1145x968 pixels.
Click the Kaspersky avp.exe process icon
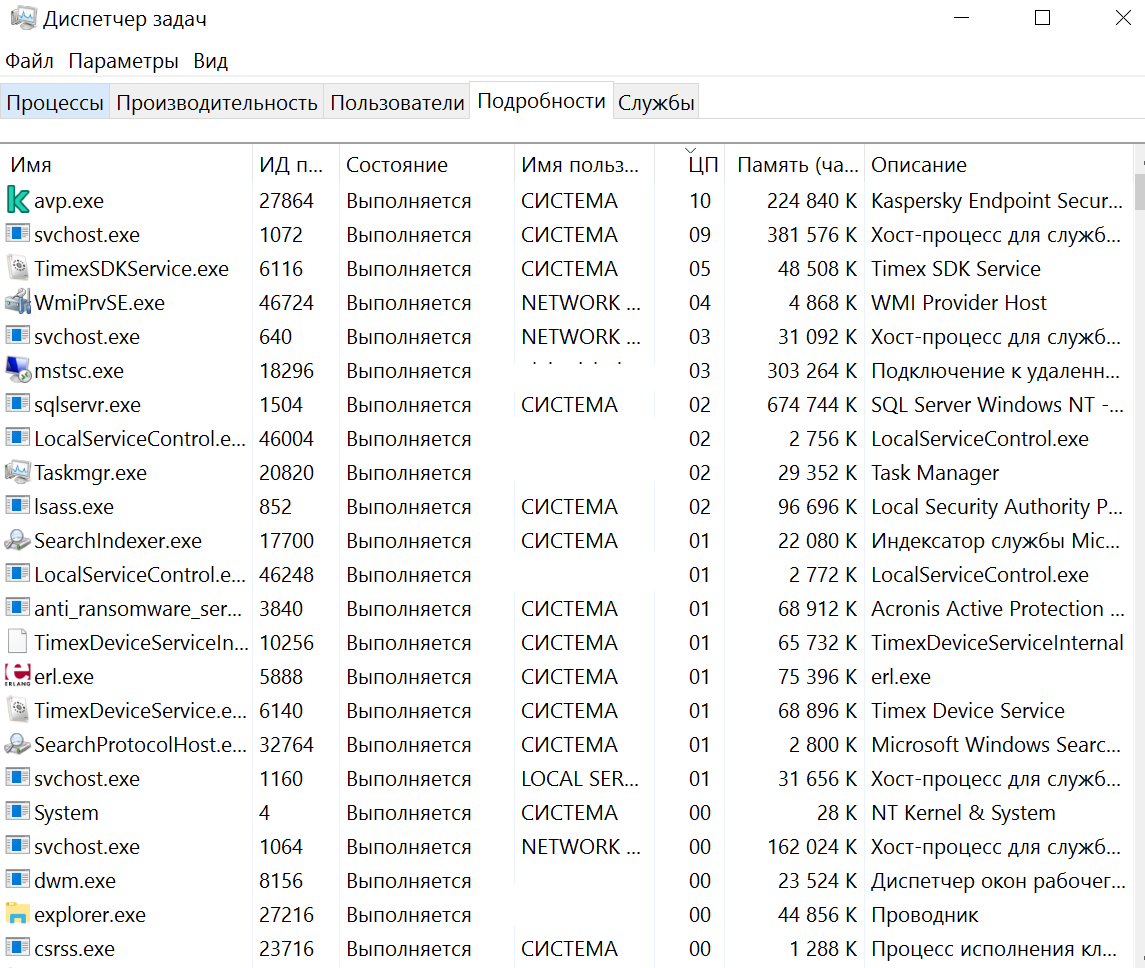pyautogui.click(x=18, y=200)
